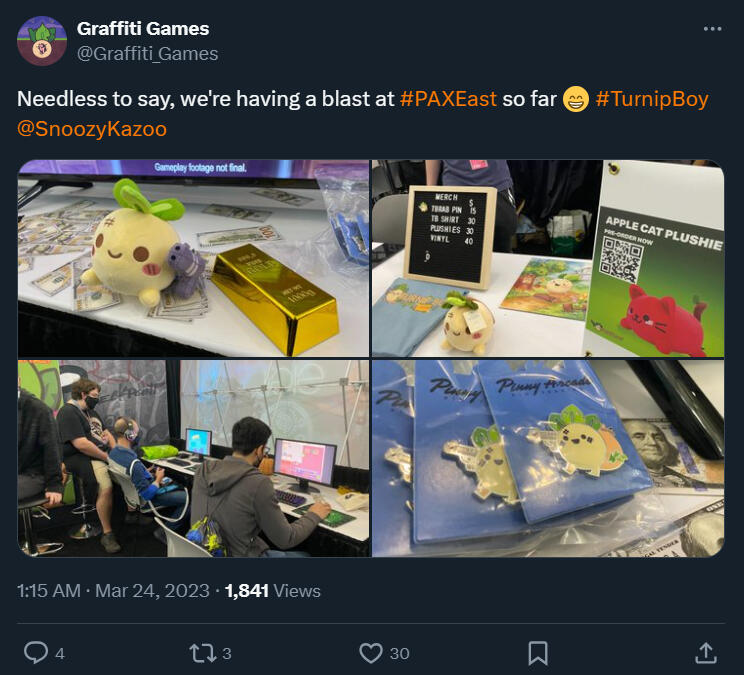The width and height of the screenshot is (744, 675).
Task: Click the like count number 30
Action: (x=400, y=654)
